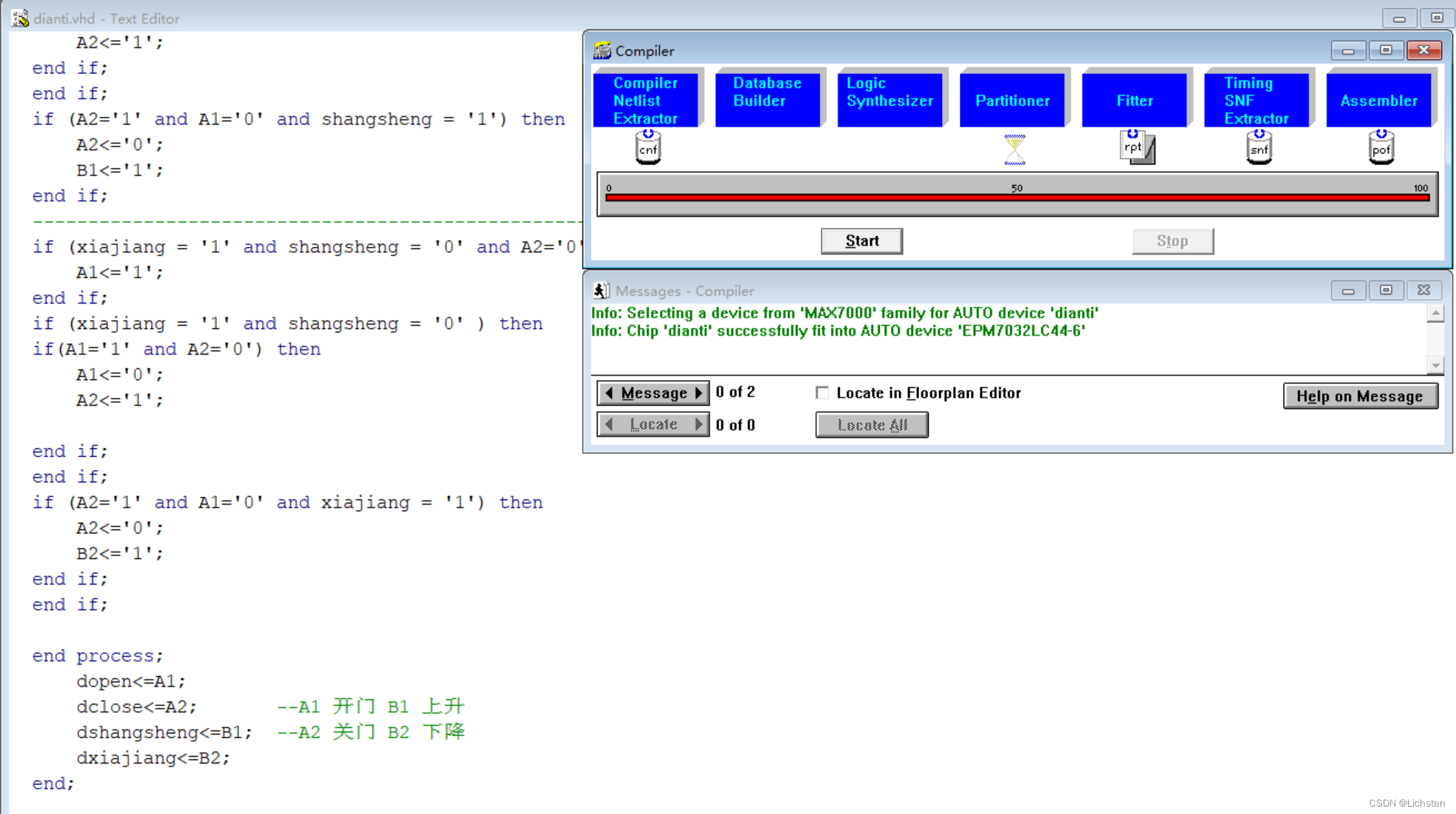Go to previous message with left arrow
Image resolution: width=1456 pixels, height=814 pixels.
pos(609,393)
